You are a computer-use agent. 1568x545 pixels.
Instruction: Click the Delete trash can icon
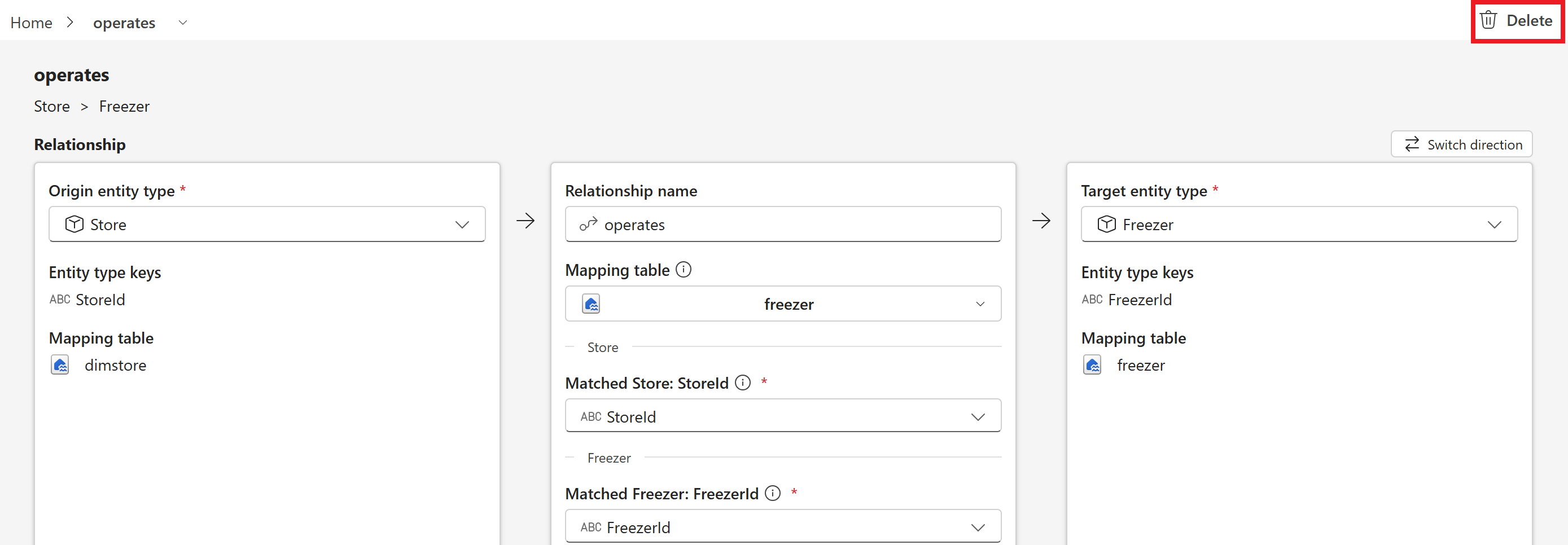tap(1488, 20)
